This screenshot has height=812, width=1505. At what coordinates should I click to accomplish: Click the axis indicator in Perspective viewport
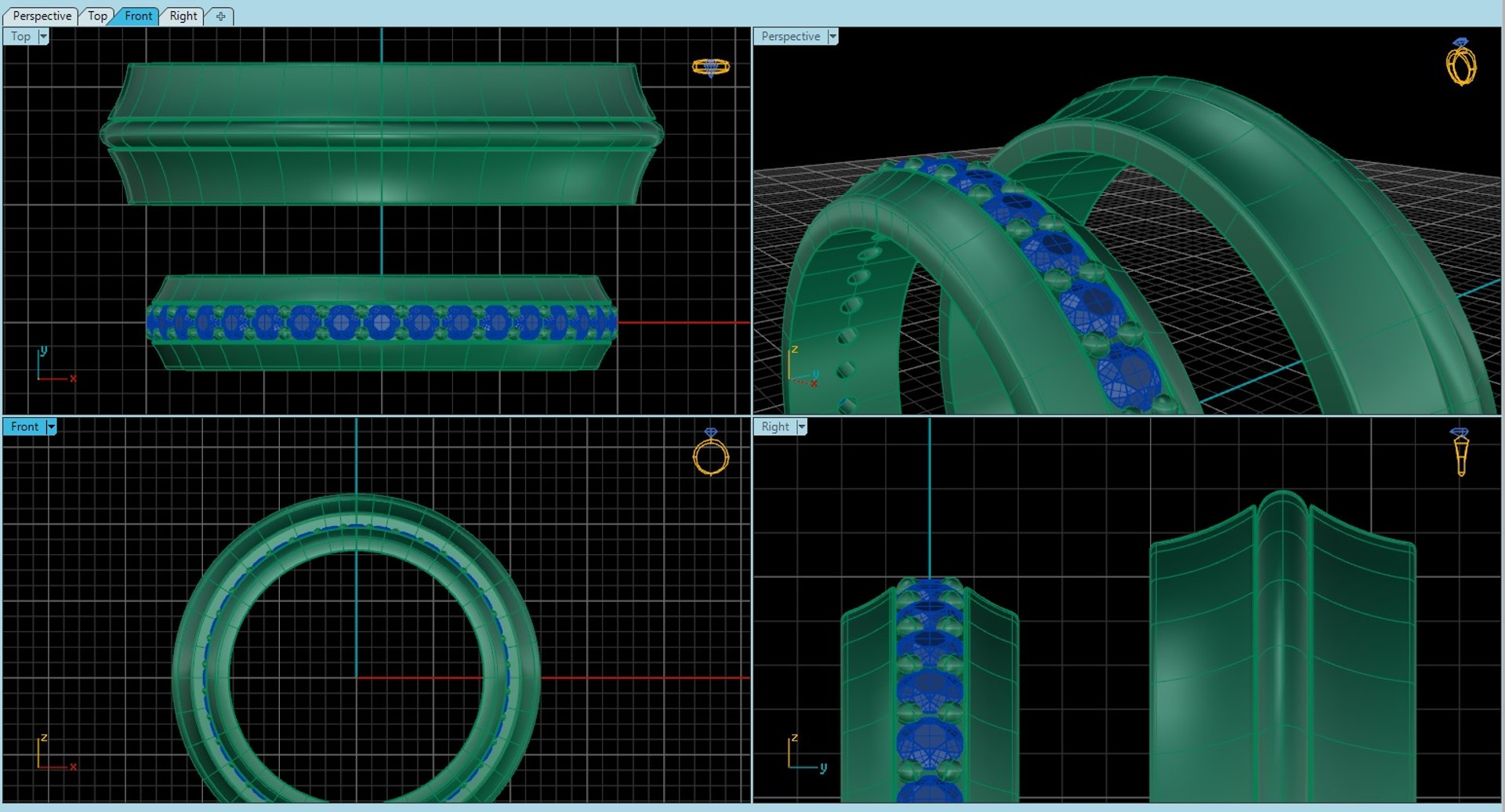pos(803,368)
